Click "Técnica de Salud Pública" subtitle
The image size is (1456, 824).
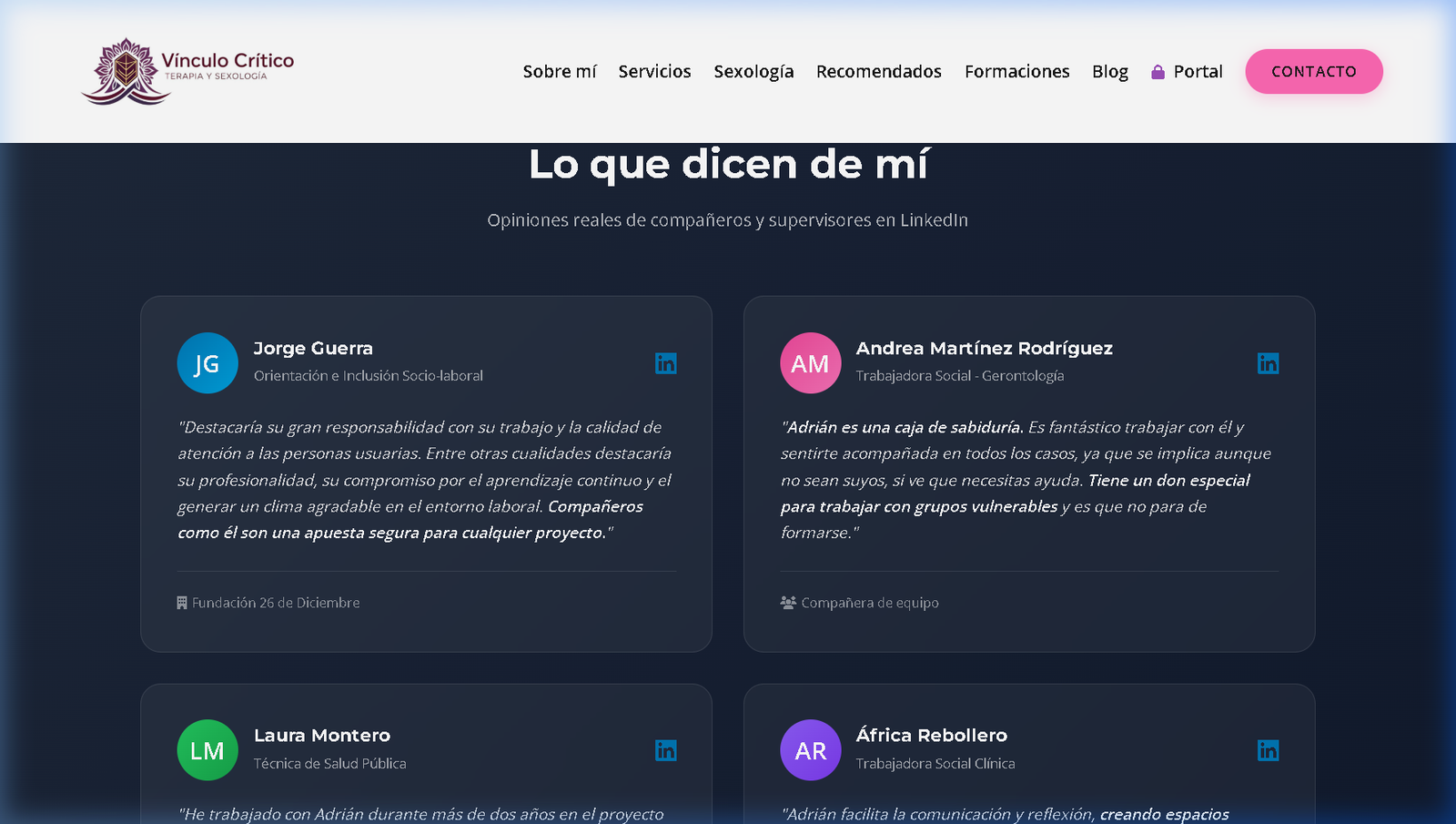[330, 763]
